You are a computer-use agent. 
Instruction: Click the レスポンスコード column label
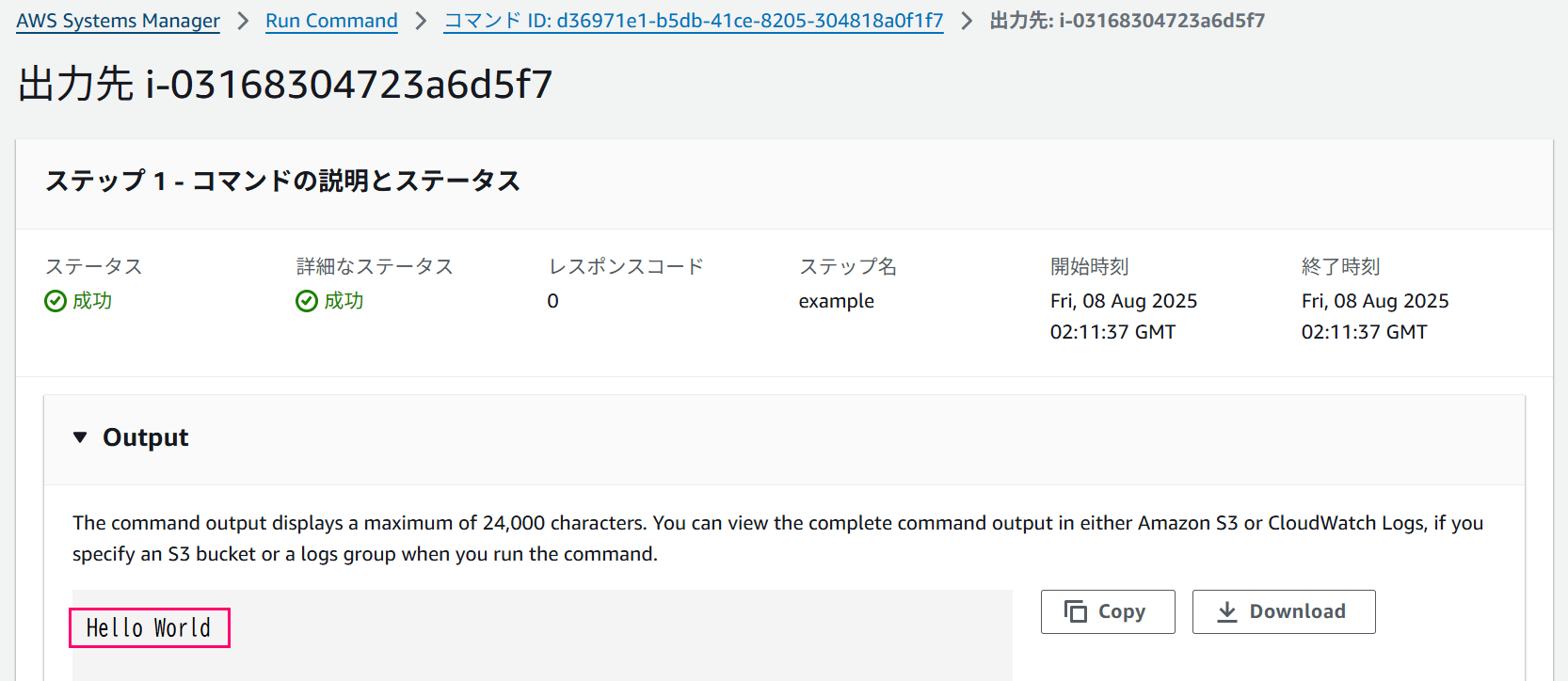pos(626,266)
